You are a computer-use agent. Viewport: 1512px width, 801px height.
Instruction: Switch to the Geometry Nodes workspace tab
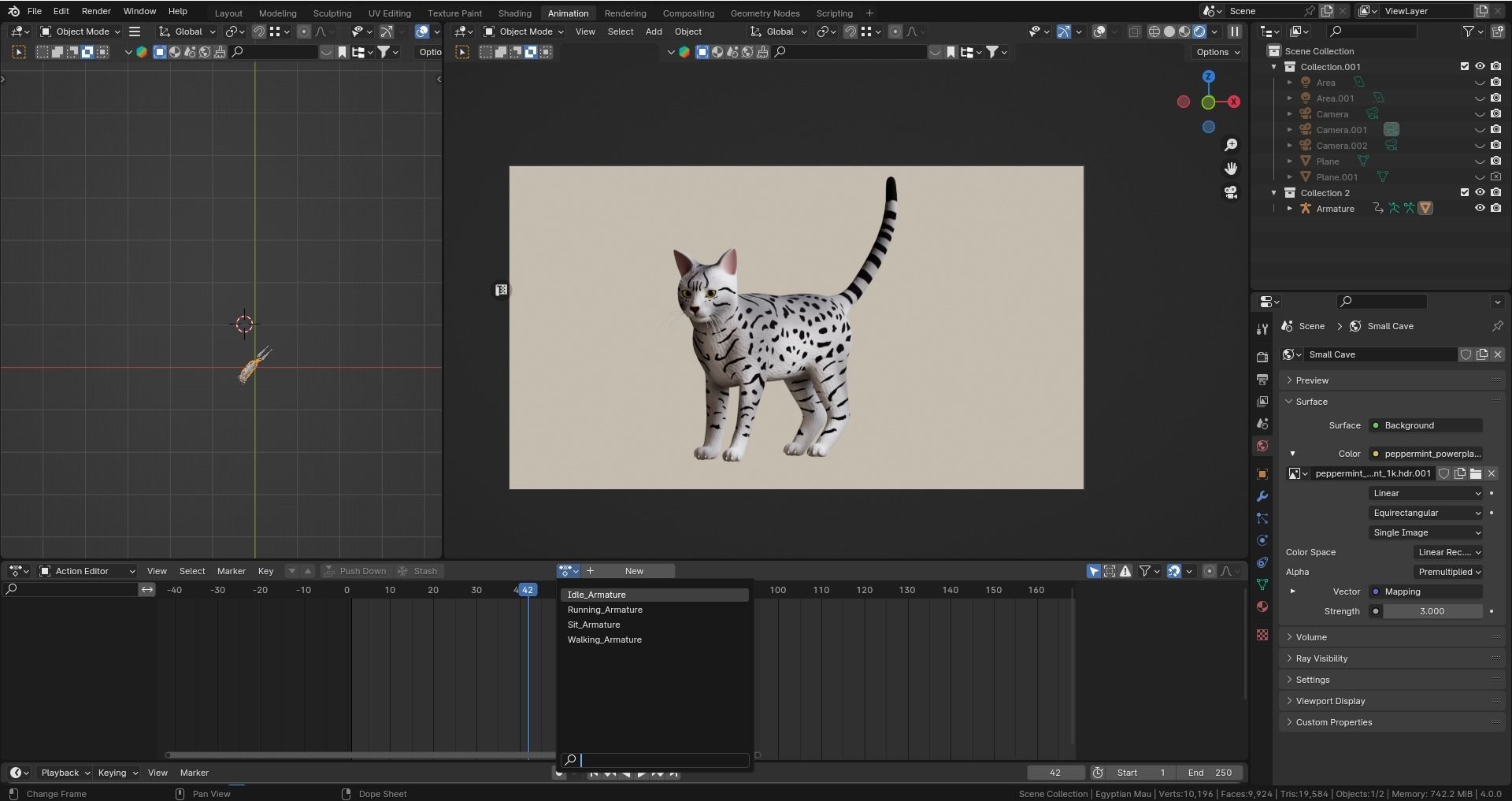click(765, 13)
